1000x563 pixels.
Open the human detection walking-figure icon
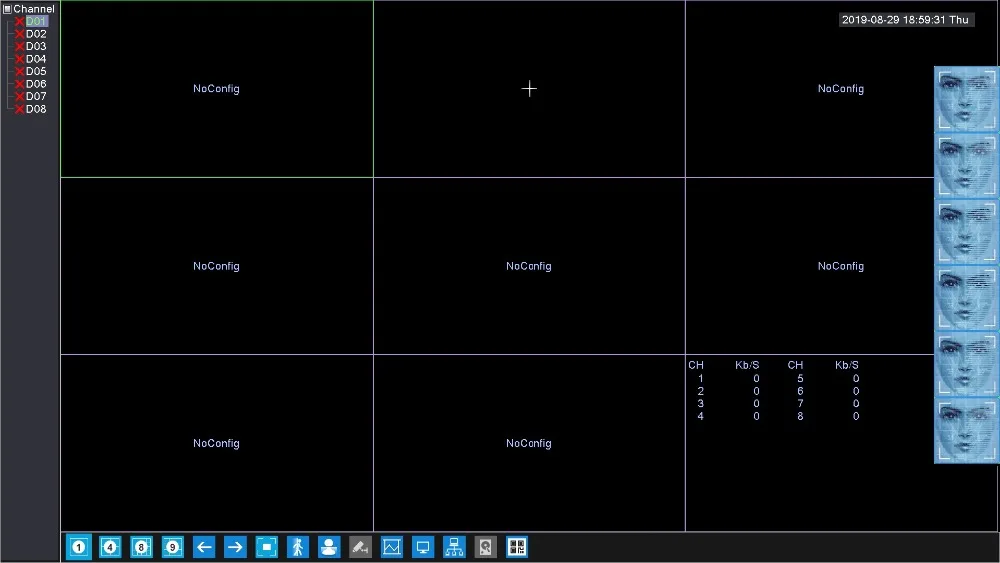coord(298,547)
